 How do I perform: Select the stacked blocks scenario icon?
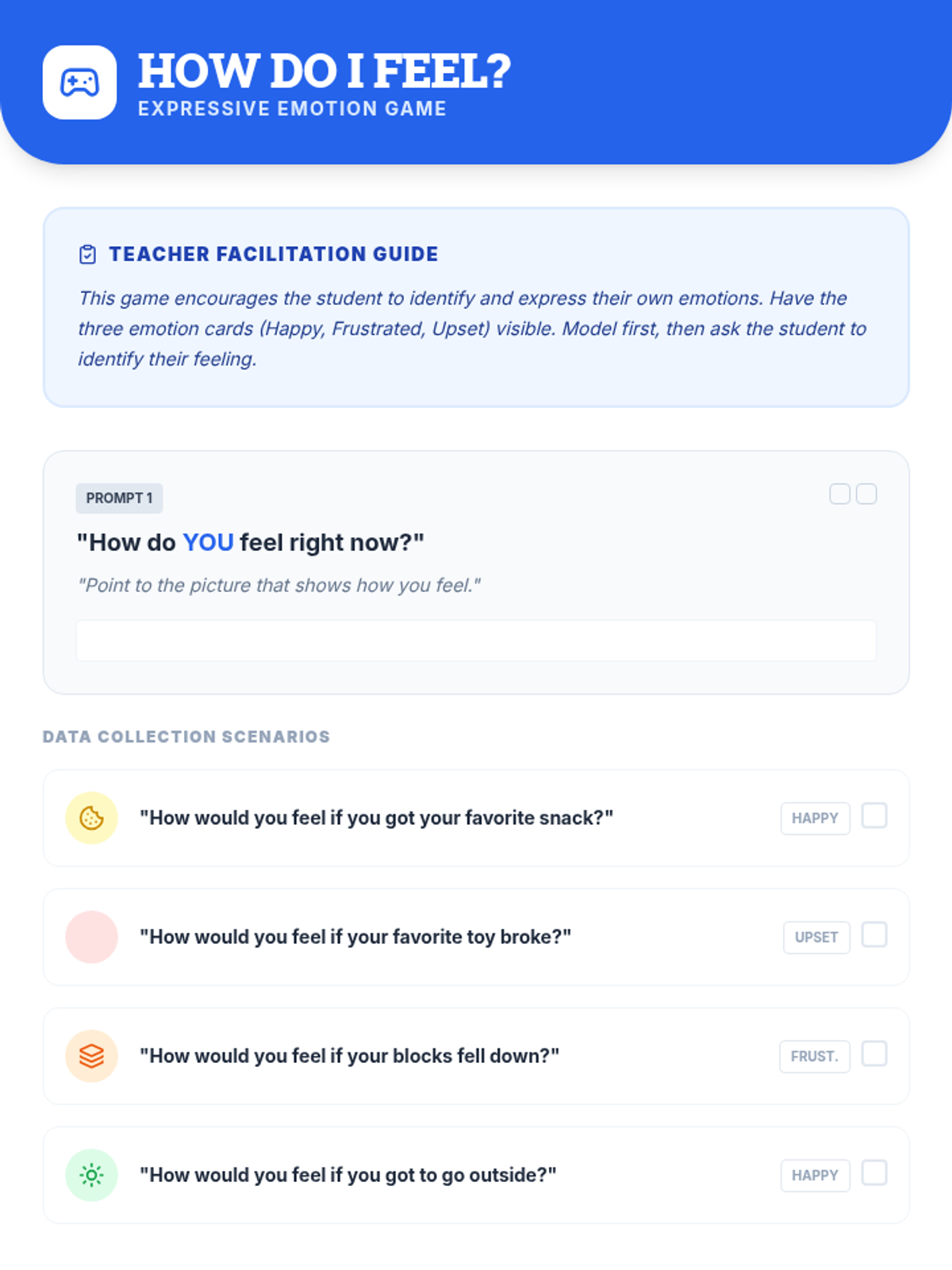click(91, 1056)
